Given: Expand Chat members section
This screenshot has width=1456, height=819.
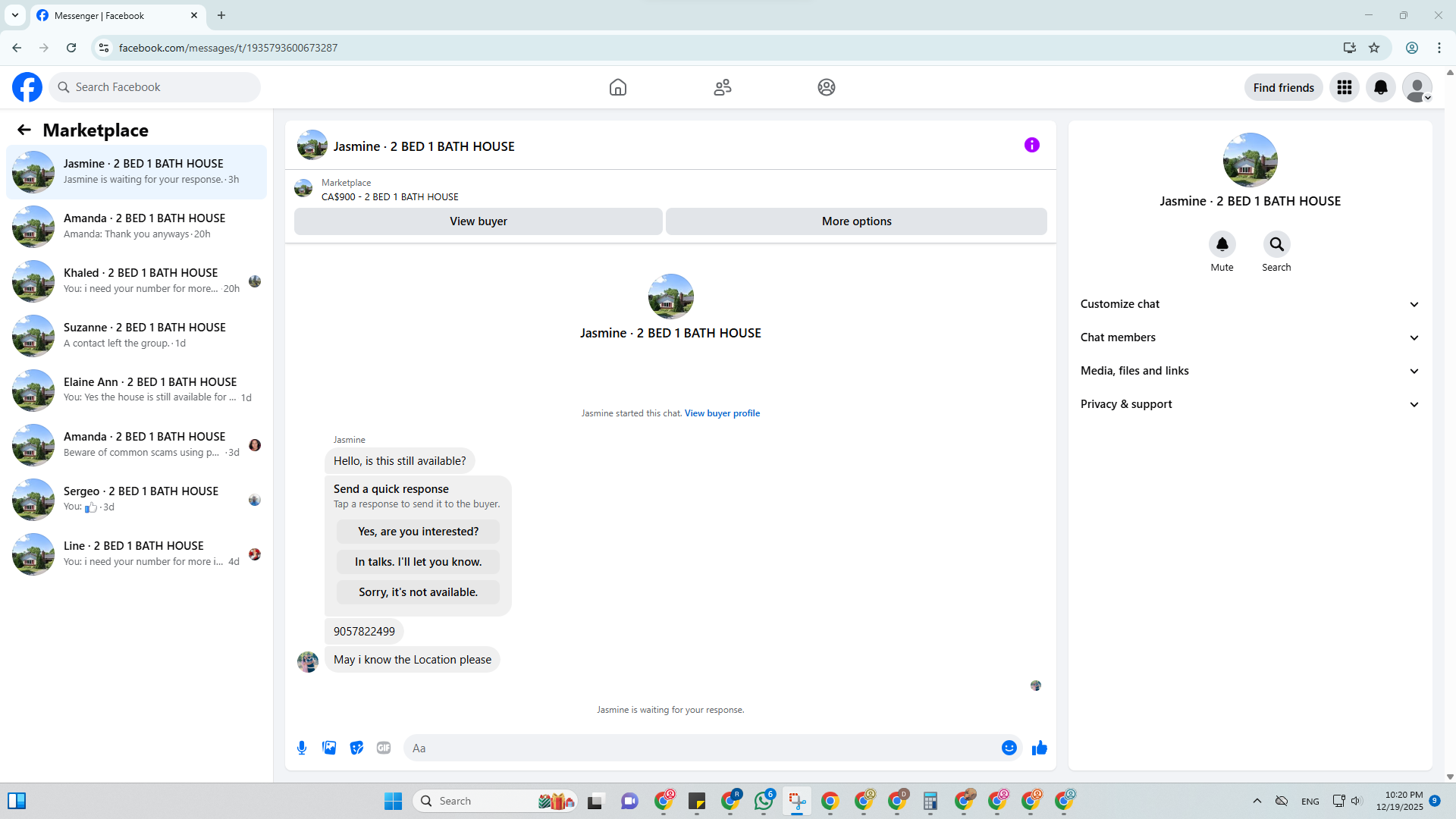Looking at the screenshot, I should pos(1250,337).
